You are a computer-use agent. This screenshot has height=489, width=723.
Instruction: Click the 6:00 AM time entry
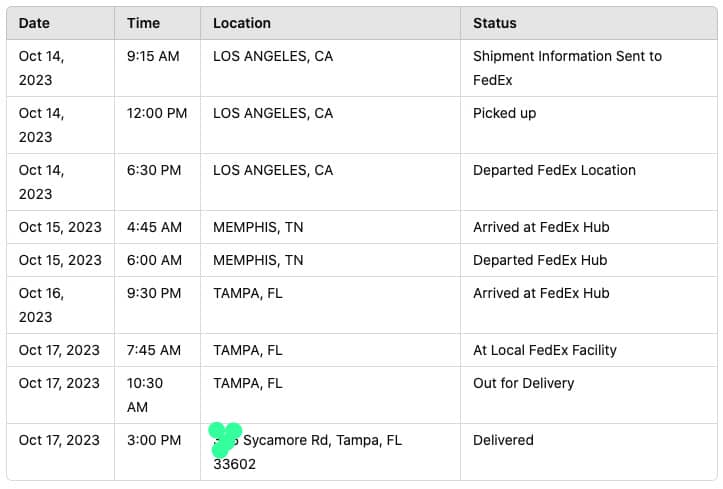[154, 260]
